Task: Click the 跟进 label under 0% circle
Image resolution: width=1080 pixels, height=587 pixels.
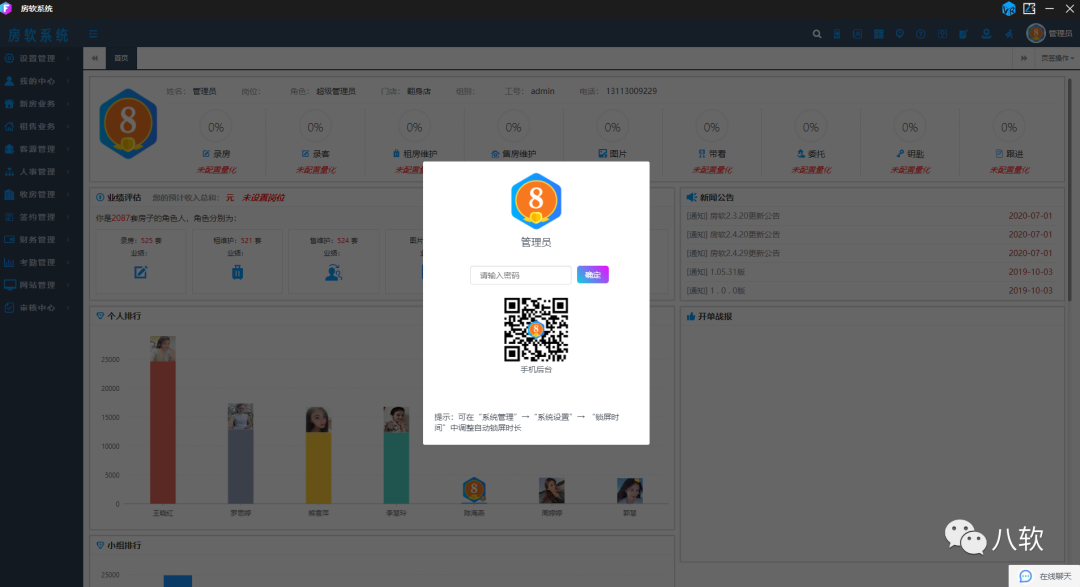Action: click(1009, 154)
